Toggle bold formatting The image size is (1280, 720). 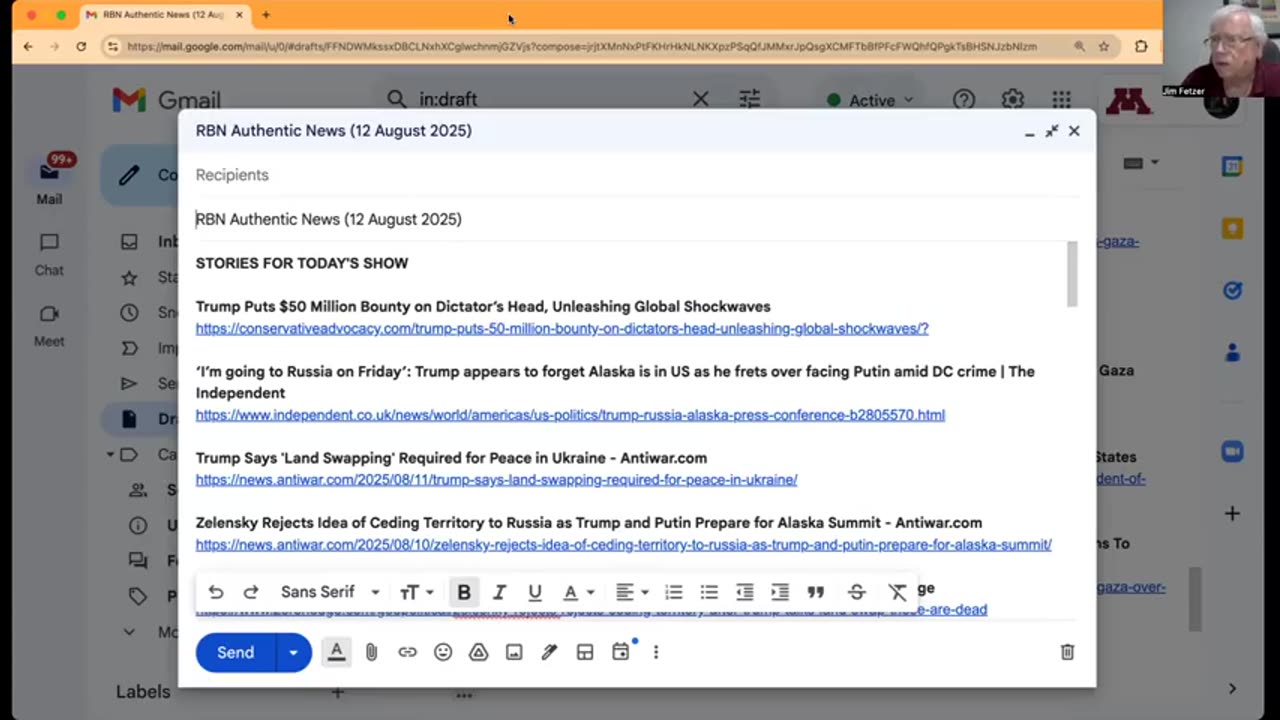coord(464,592)
